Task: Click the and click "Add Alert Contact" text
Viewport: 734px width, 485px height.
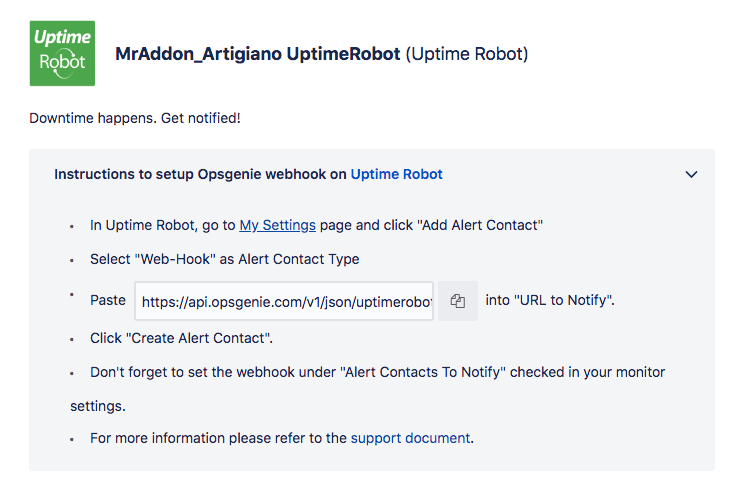Action: [x=432, y=225]
